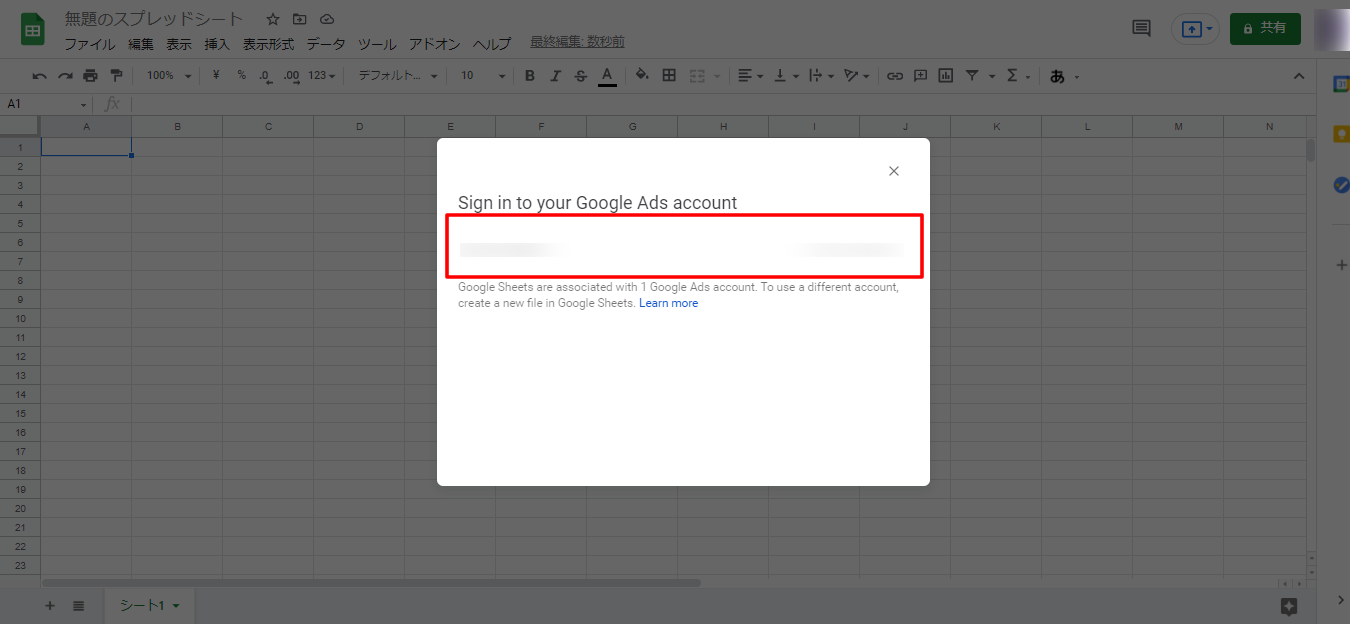
Task: Toggle bold formatting
Action: coord(530,75)
